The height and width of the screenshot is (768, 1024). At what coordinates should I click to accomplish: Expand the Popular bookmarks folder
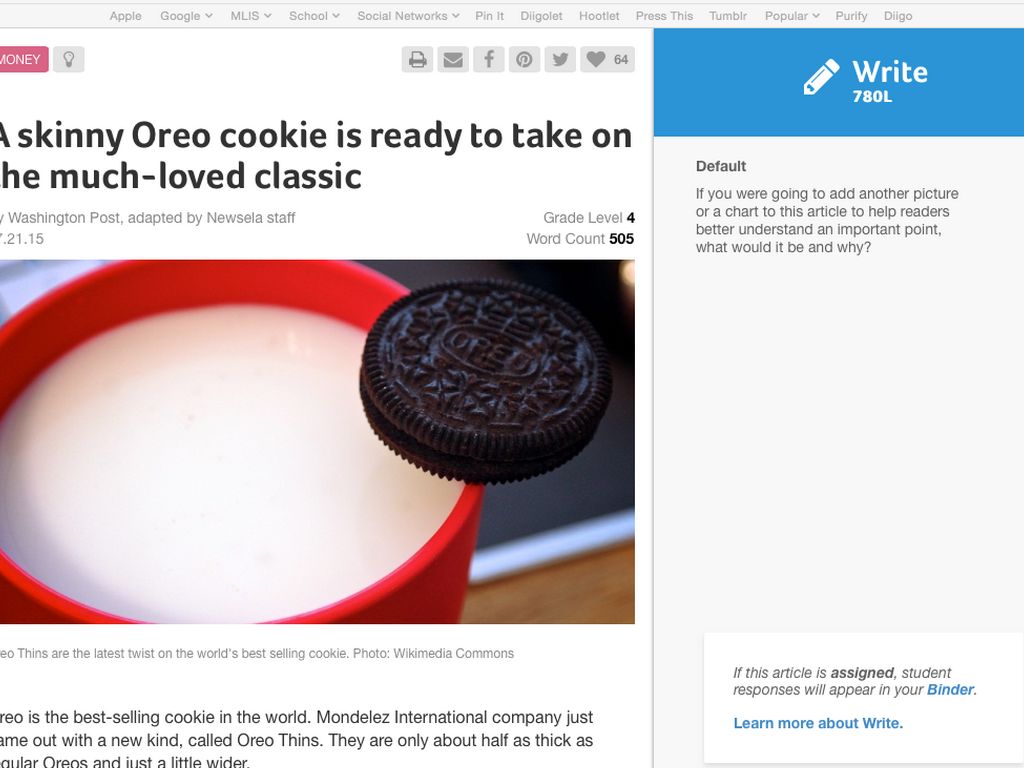pyautogui.click(x=792, y=16)
